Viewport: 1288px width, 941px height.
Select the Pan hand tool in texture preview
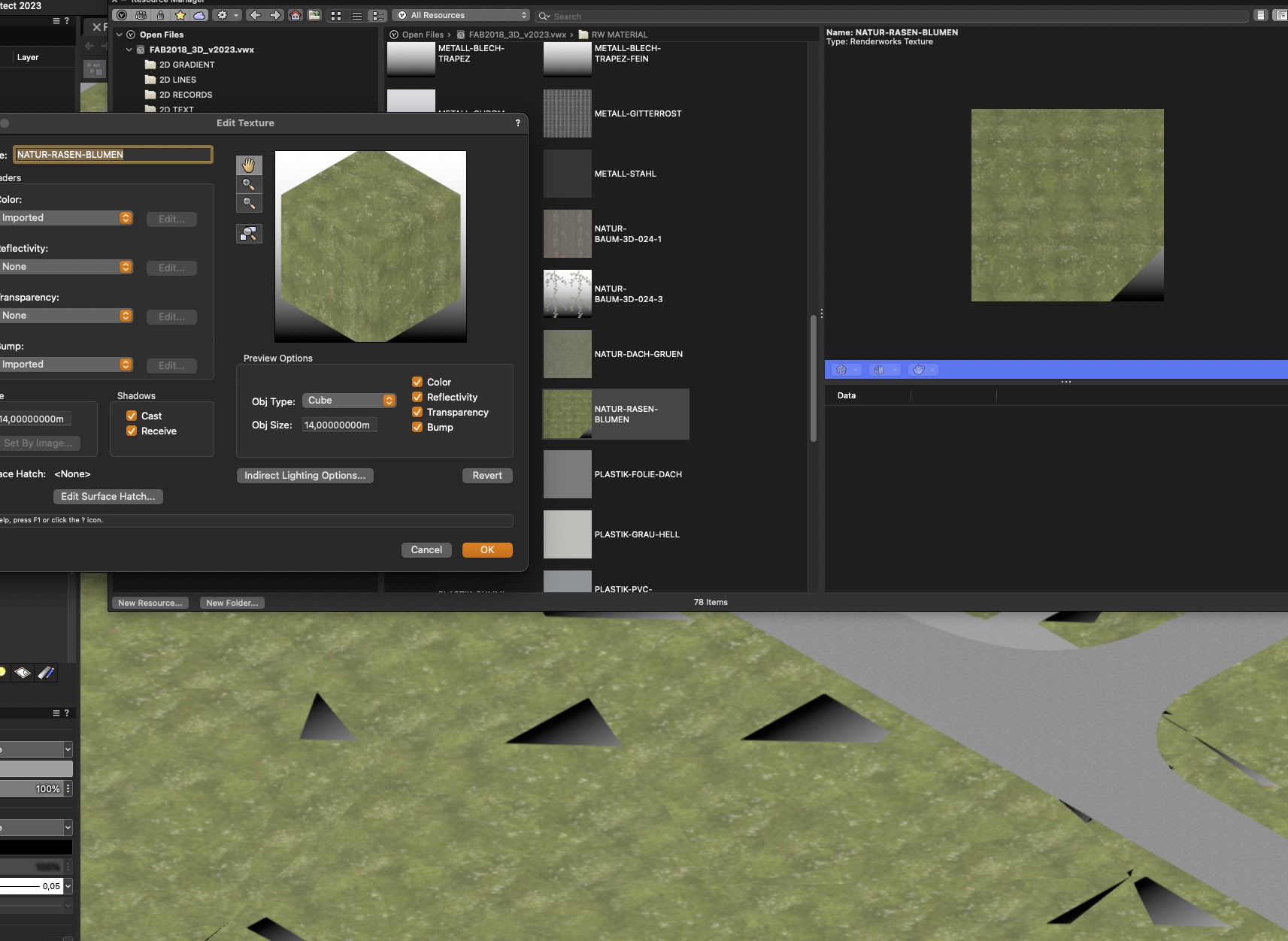tap(249, 165)
